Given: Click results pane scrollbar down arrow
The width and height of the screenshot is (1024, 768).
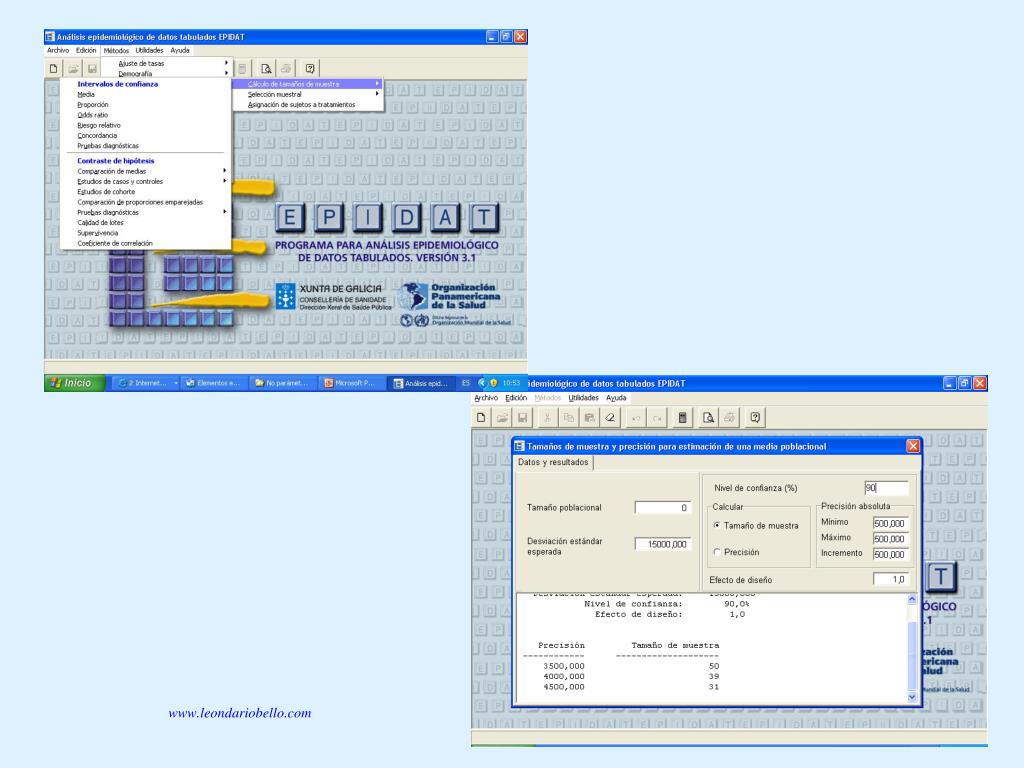Looking at the screenshot, I should pos(912,697).
